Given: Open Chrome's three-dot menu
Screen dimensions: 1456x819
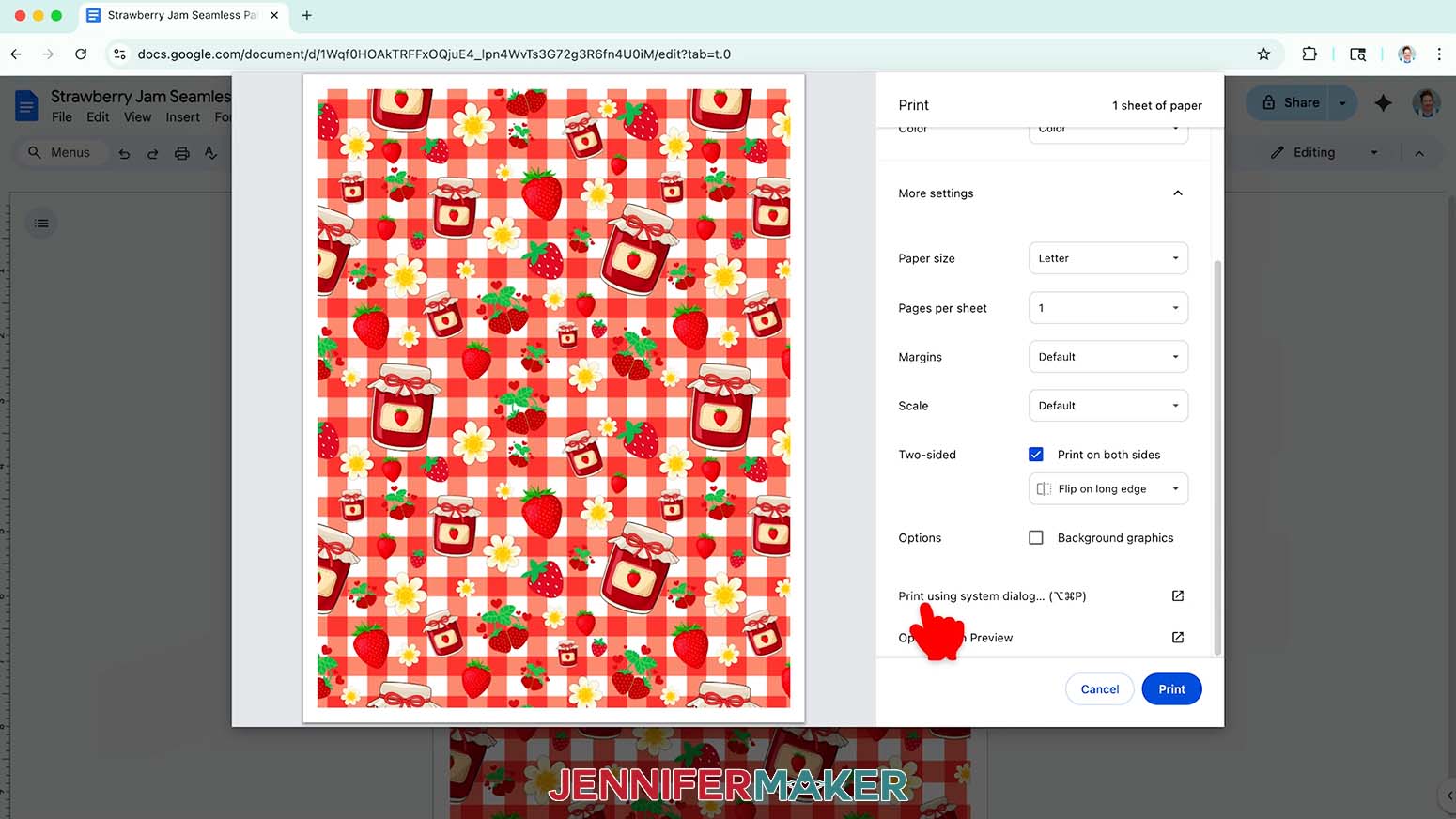Looking at the screenshot, I should [1439, 54].
